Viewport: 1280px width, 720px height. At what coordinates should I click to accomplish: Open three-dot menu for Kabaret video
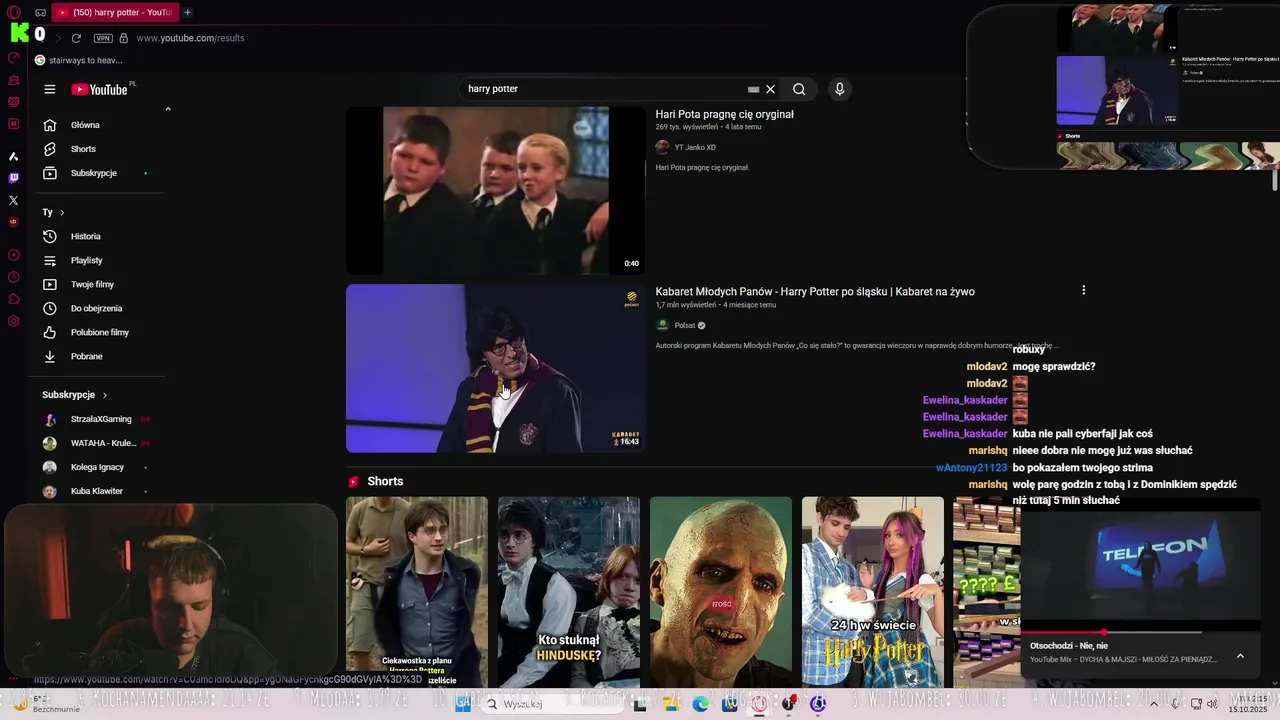1083,290
